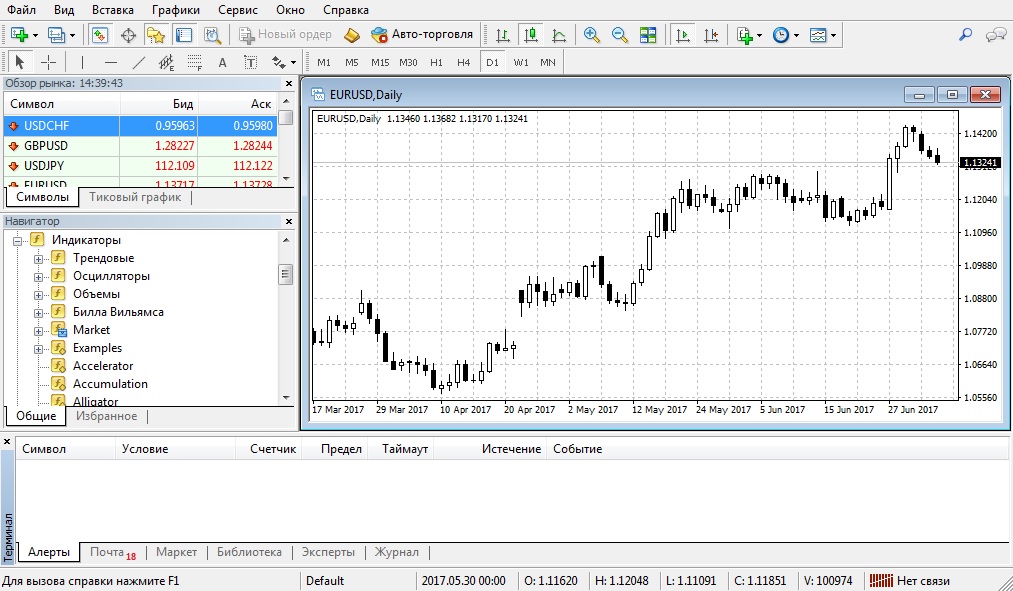Select the Accelerator indicator
Viewport: 1013px width, 591px height.
[103, 366]
